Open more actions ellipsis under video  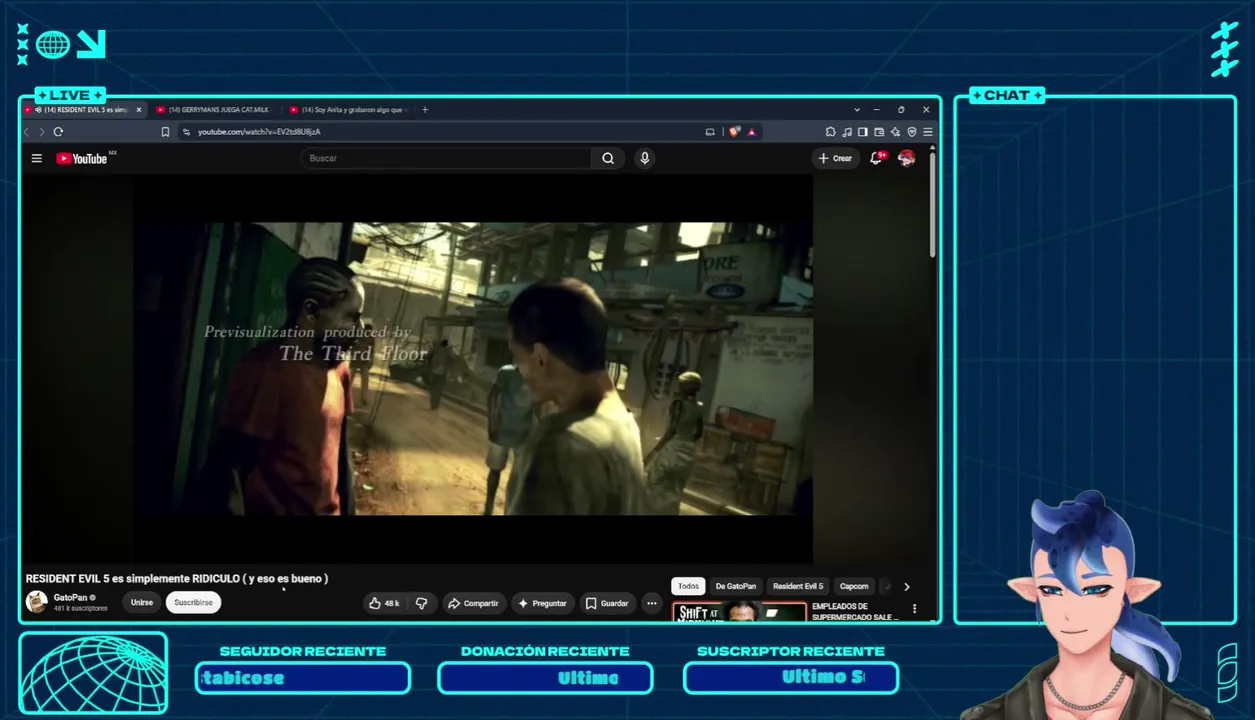651,603
